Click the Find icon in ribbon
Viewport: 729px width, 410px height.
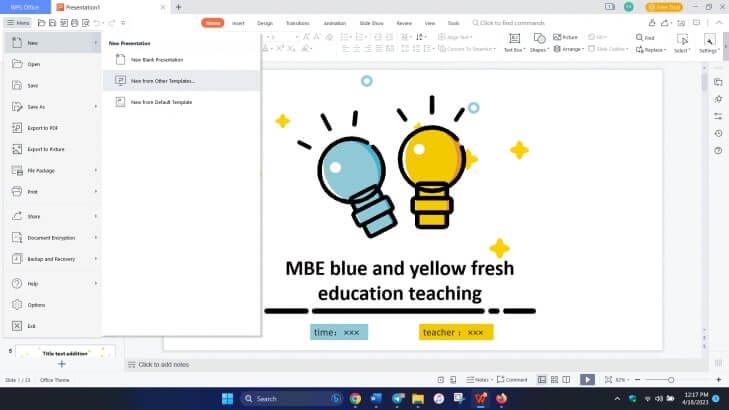pos(640,37)
